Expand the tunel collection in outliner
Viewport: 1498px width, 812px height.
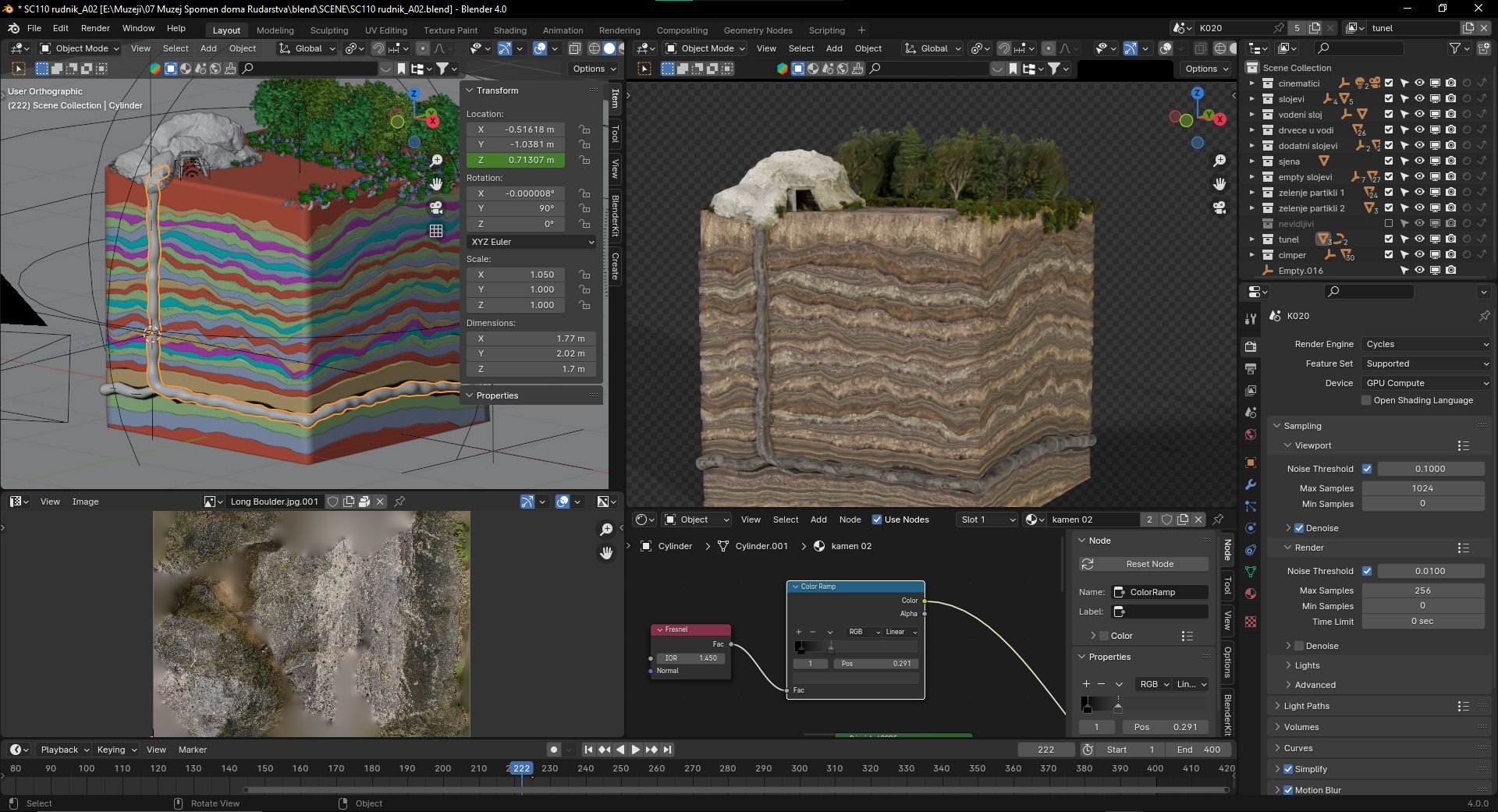coord(1251,239)
